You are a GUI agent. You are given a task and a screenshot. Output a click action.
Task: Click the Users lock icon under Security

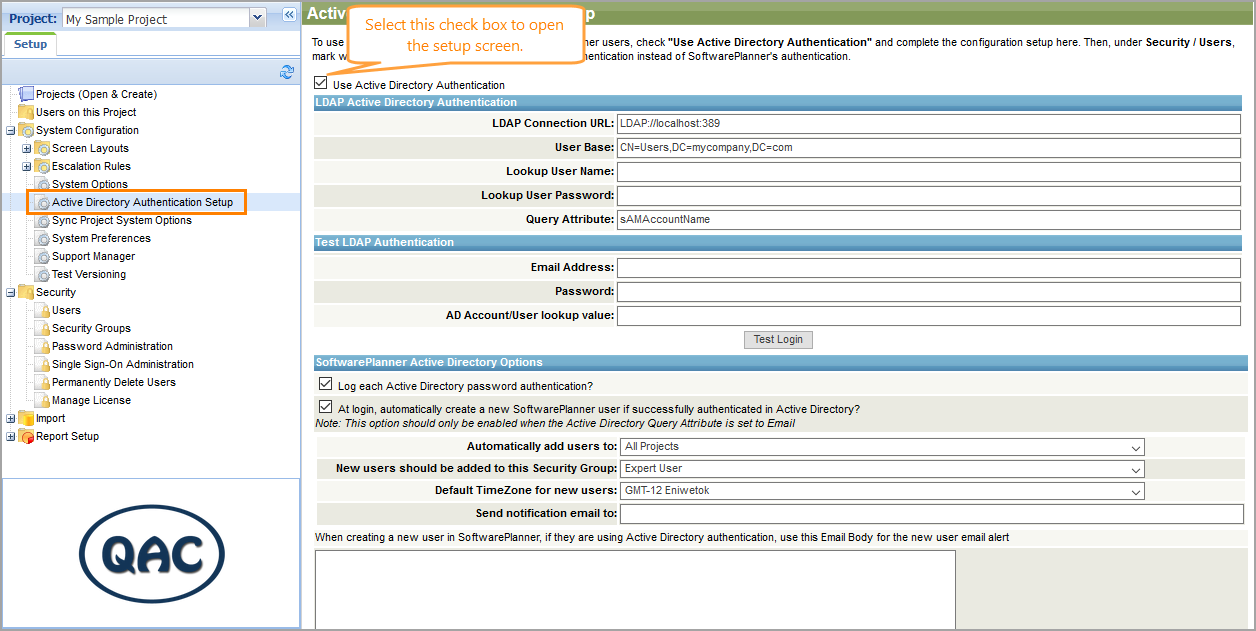[42, 310]
